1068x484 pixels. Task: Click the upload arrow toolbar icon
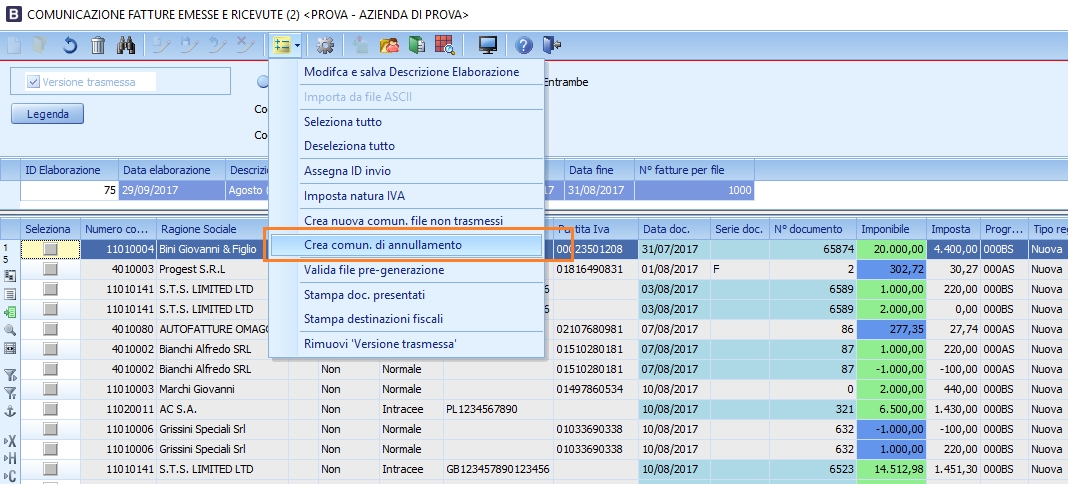pos(360,46)
